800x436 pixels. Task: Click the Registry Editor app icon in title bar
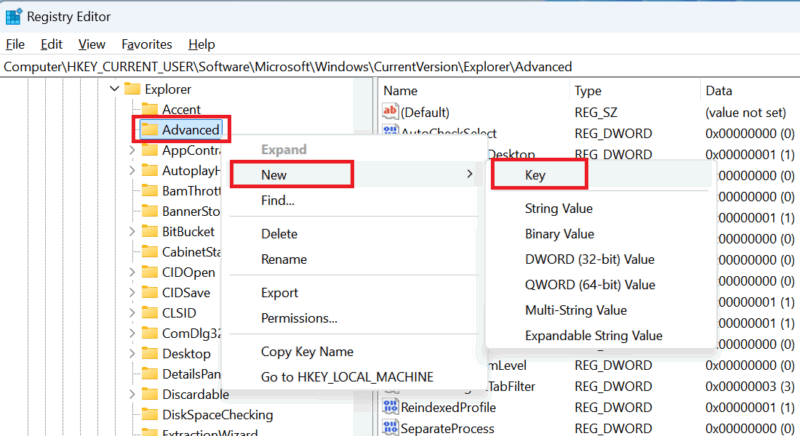(x=13, y=16)
